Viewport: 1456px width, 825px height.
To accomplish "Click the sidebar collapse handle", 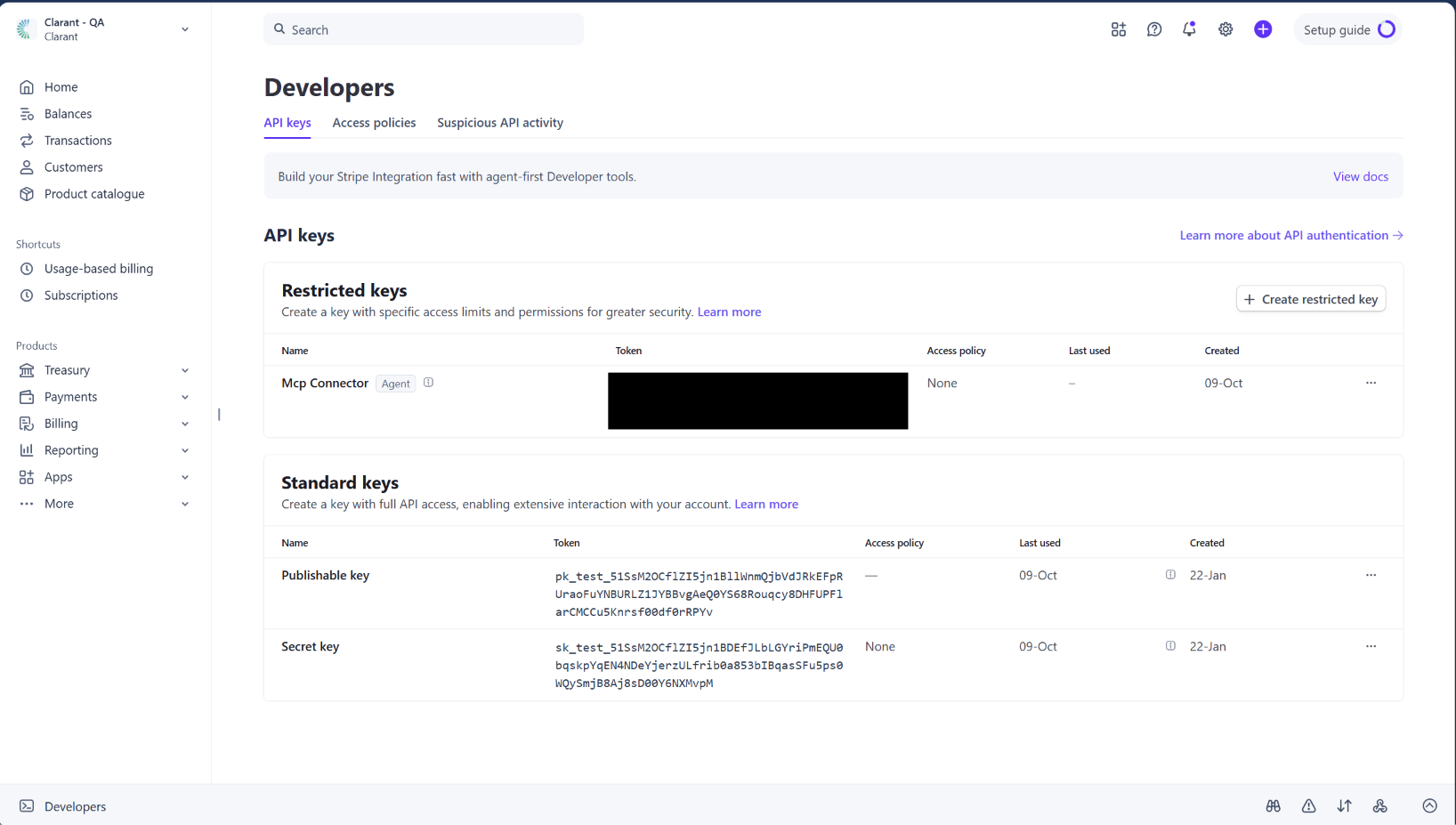I will pos(219,415).
